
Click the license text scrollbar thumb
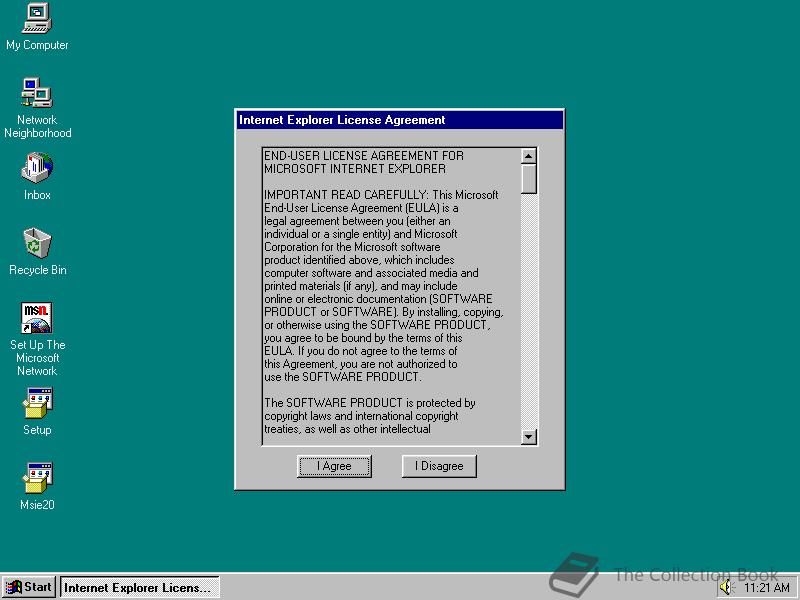tap(529, 179)
